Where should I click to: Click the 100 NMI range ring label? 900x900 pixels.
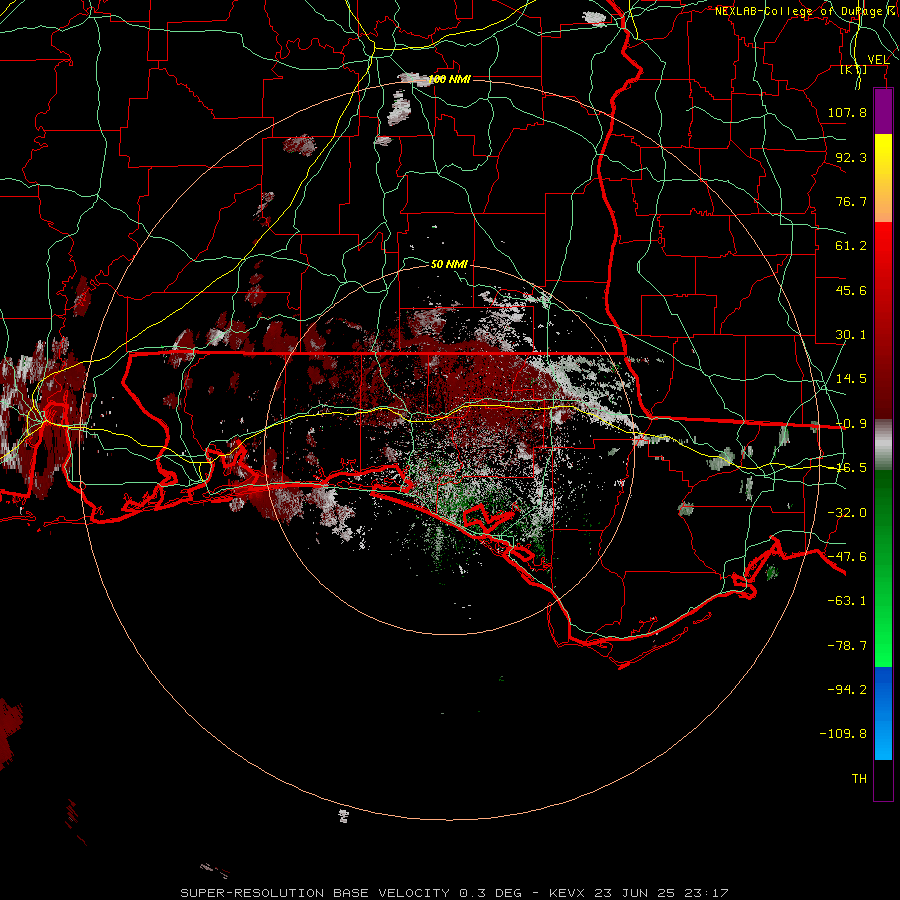[x=449, y=79]
